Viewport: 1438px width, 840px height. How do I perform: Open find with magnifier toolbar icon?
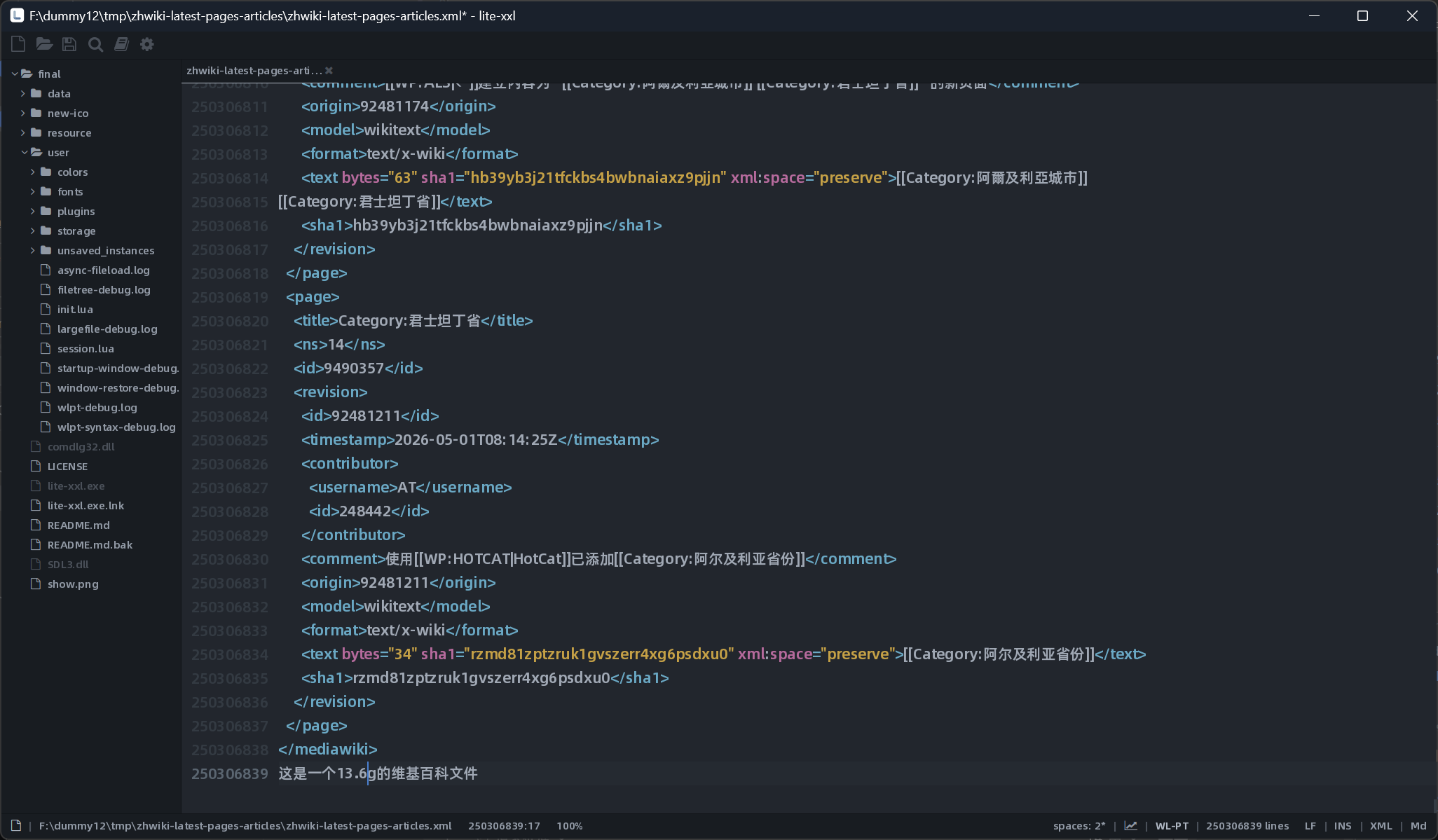click(95, 45)
